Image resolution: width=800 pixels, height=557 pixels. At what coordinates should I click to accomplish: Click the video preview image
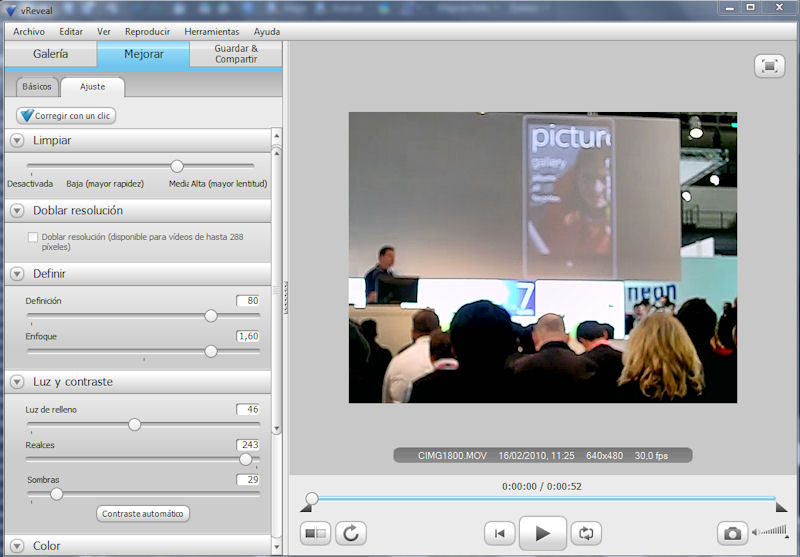tap(543, 258)
